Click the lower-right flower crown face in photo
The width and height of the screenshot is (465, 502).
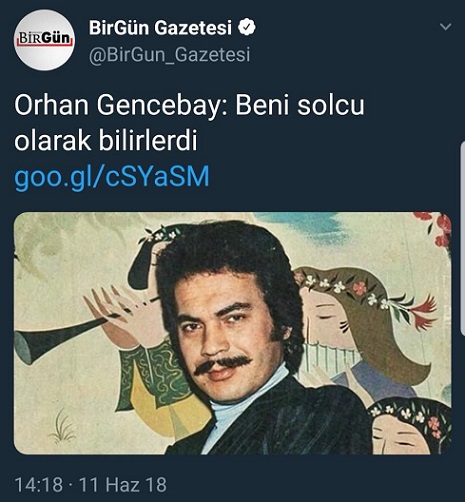pos(408,427)
